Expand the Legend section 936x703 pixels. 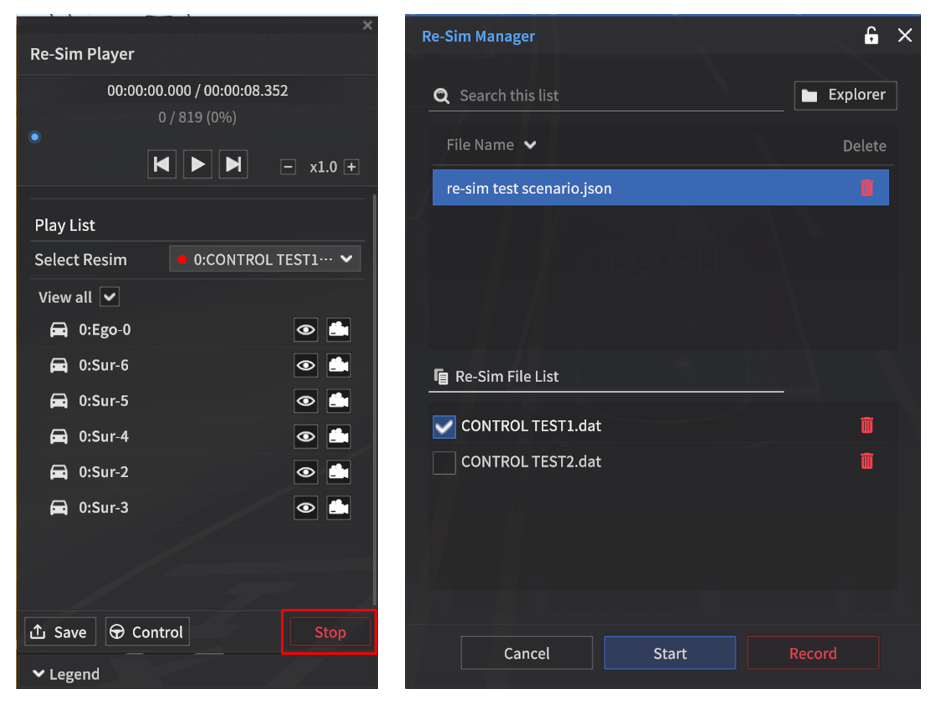click(x=67, y=674)
